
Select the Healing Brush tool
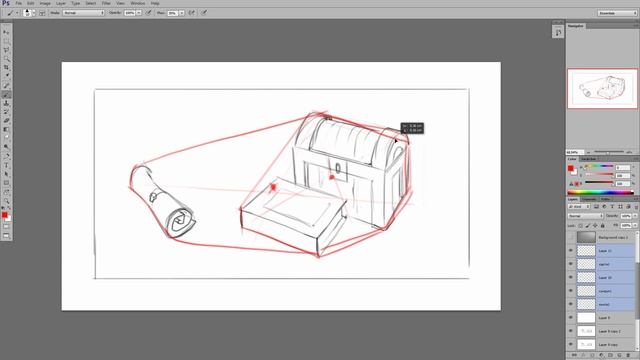pos(6,86)
